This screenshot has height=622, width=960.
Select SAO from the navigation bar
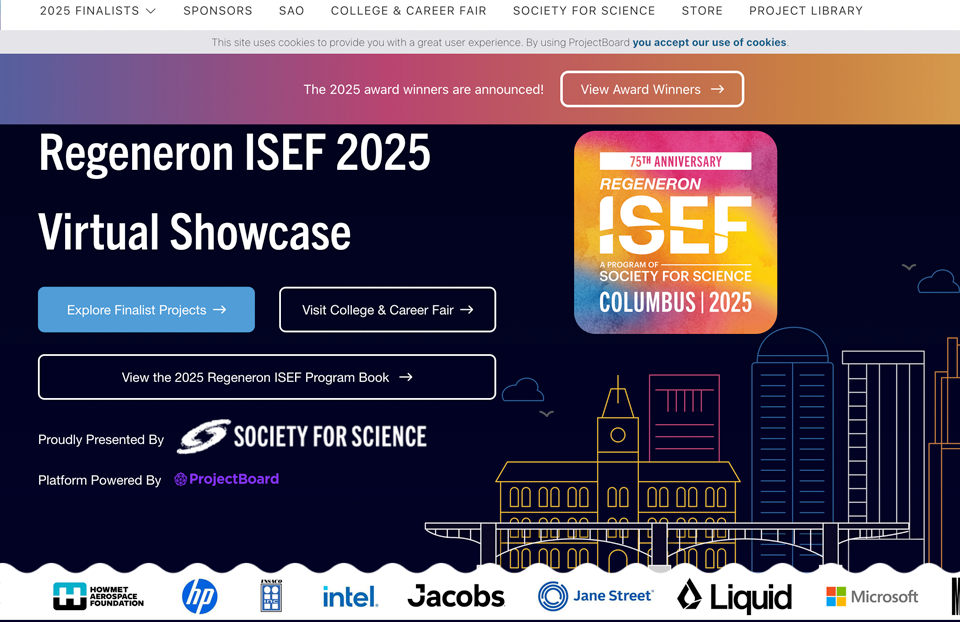coord(291,11)
